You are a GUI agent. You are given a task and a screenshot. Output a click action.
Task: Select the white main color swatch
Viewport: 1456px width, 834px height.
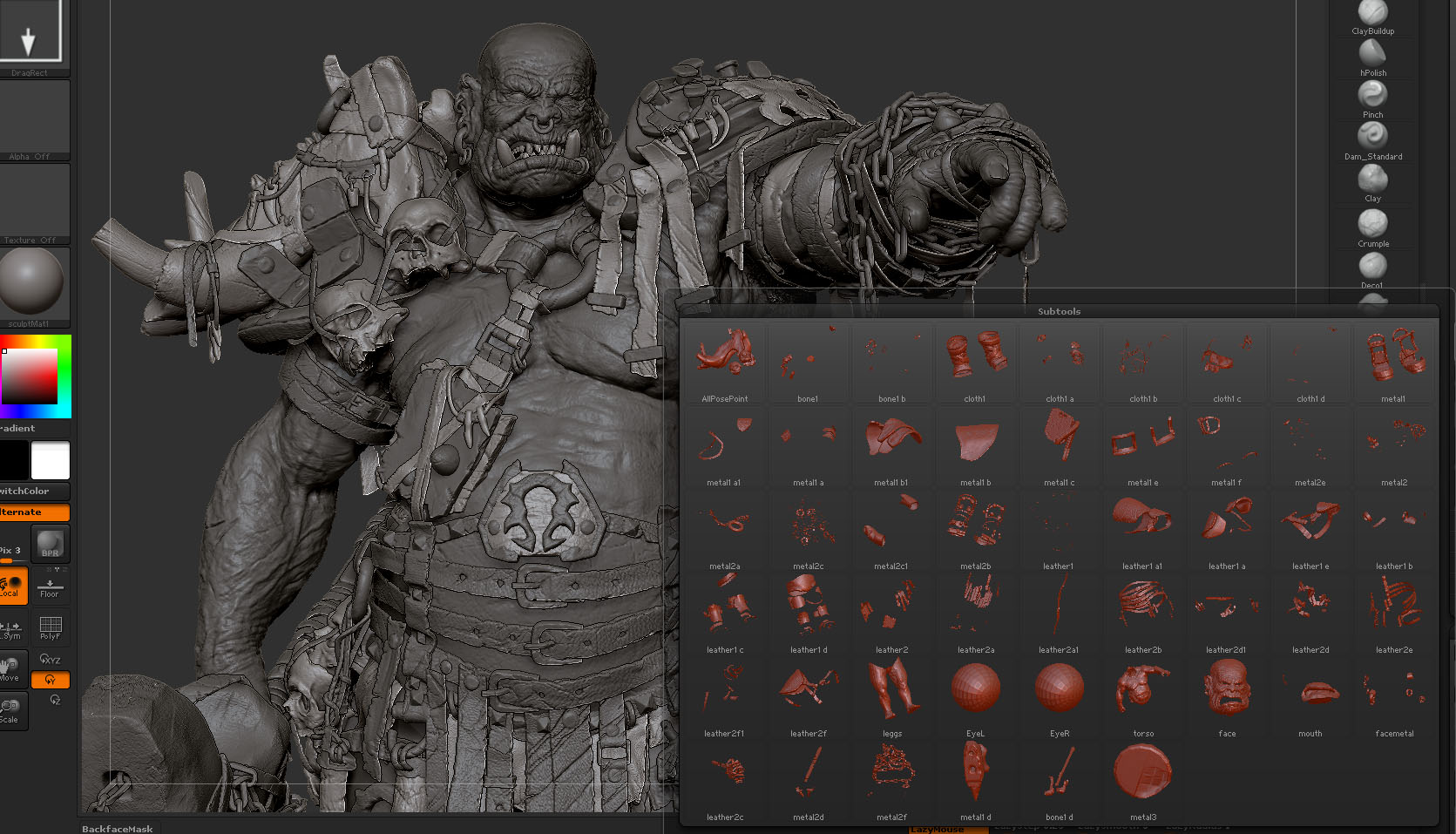51,460
